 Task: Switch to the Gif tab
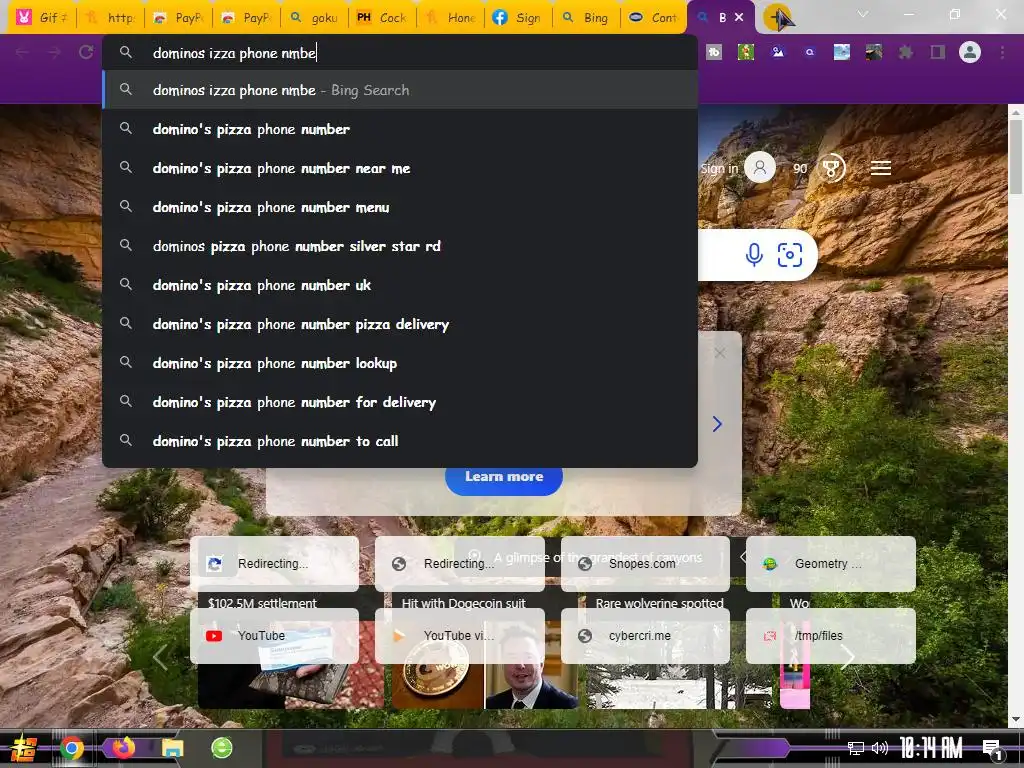point(42,18)
